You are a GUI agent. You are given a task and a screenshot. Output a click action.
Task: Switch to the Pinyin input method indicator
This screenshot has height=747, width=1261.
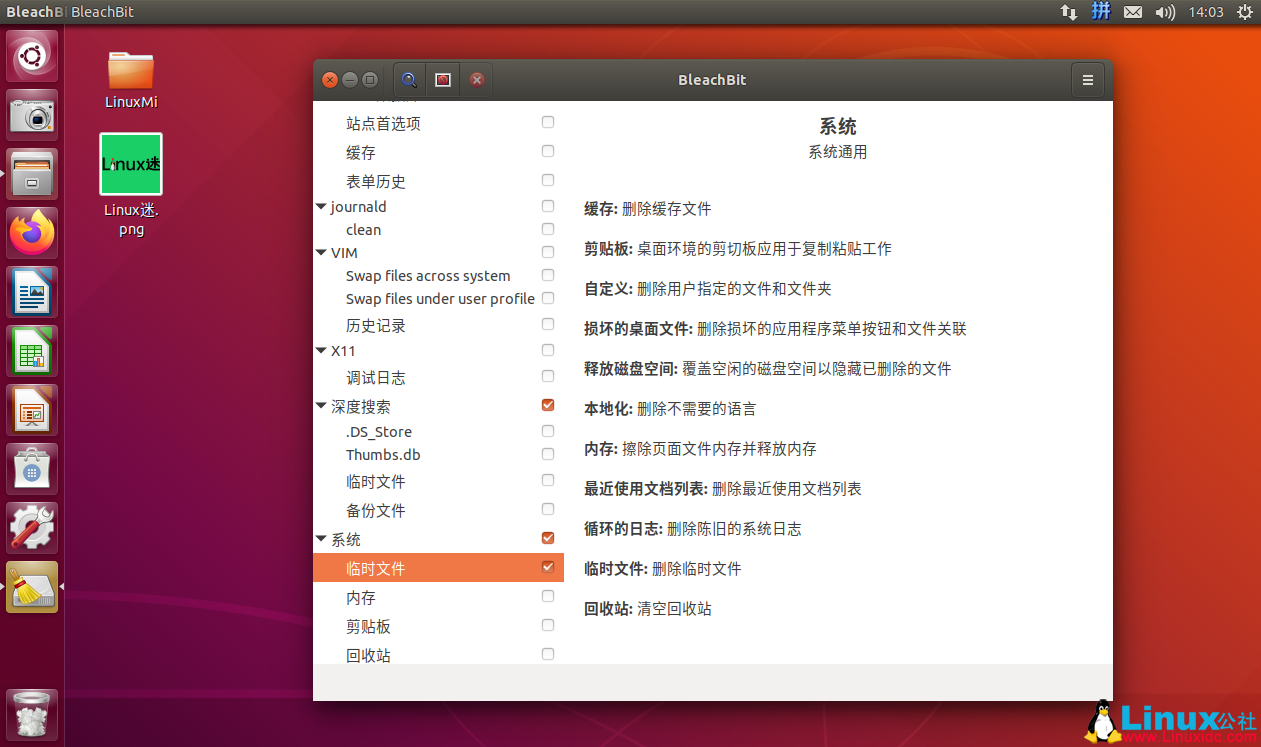1100,11
